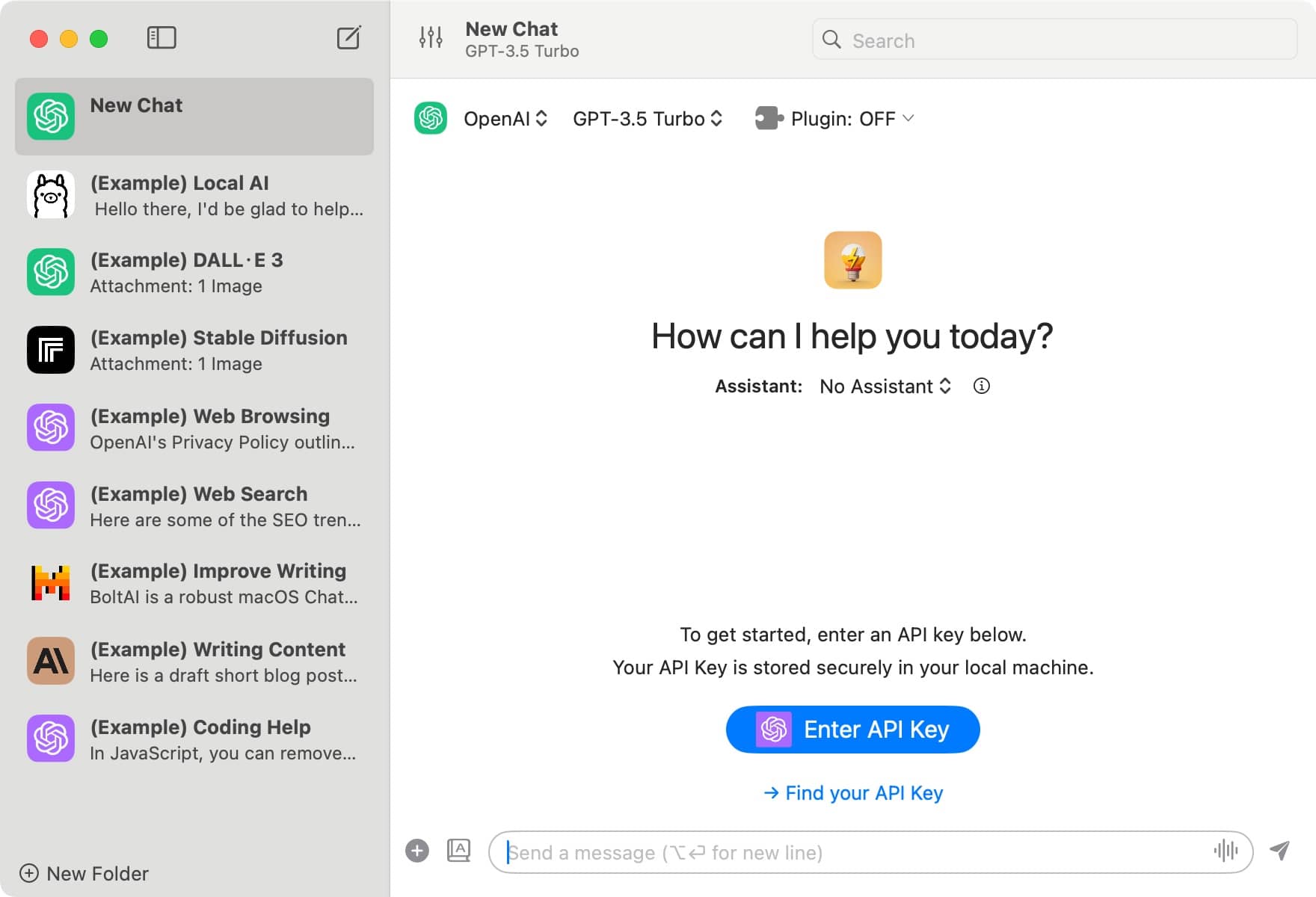Image resolution: width=1316 pixels, height=897 pixels.
Task: Click the plus attachment icon near message box
Action: 417,851
